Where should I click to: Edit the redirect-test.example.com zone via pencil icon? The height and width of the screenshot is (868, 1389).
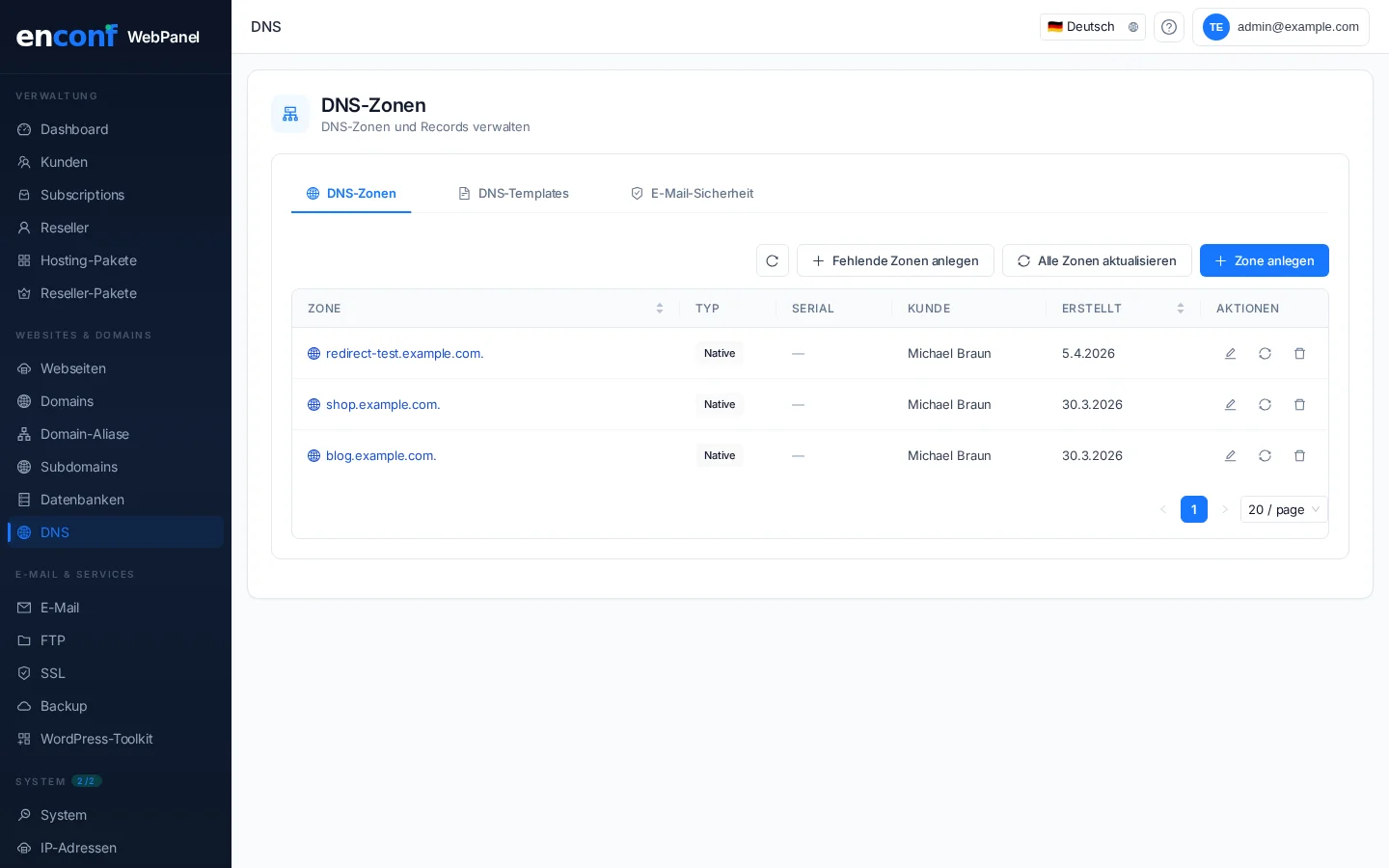pos(1230,354)
